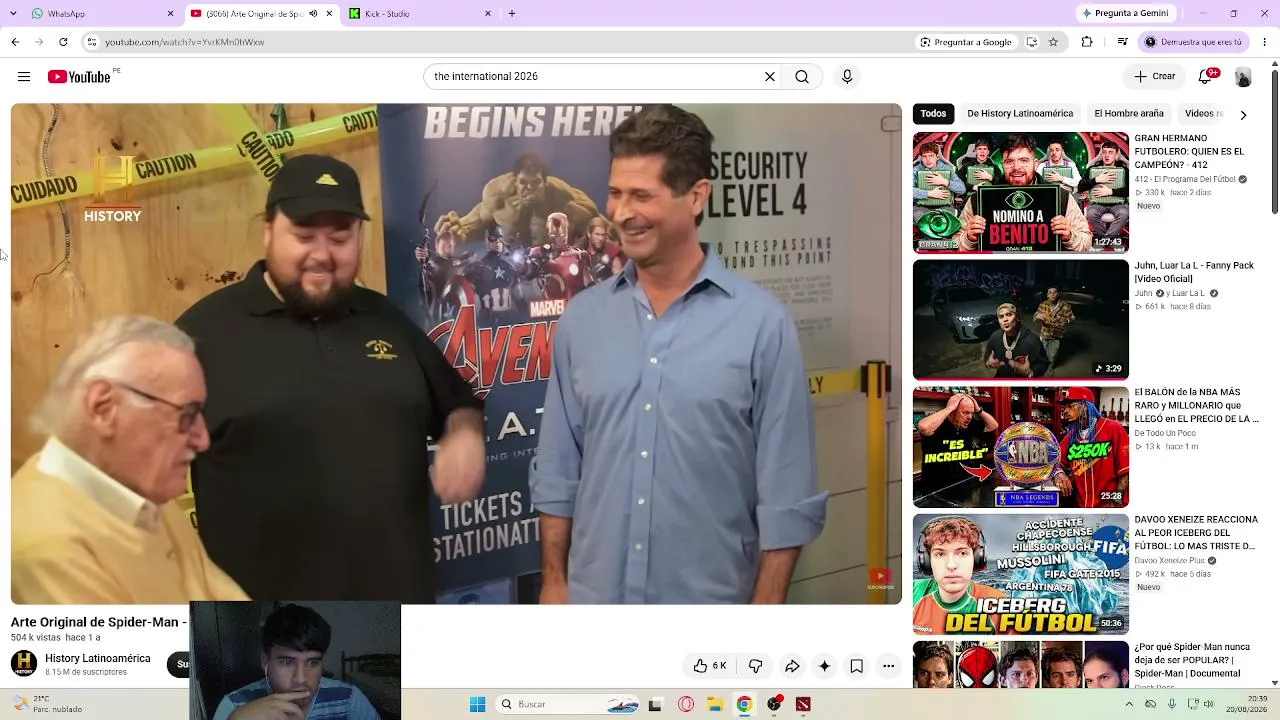Open Chrome from the taskbar

[744, 704]
